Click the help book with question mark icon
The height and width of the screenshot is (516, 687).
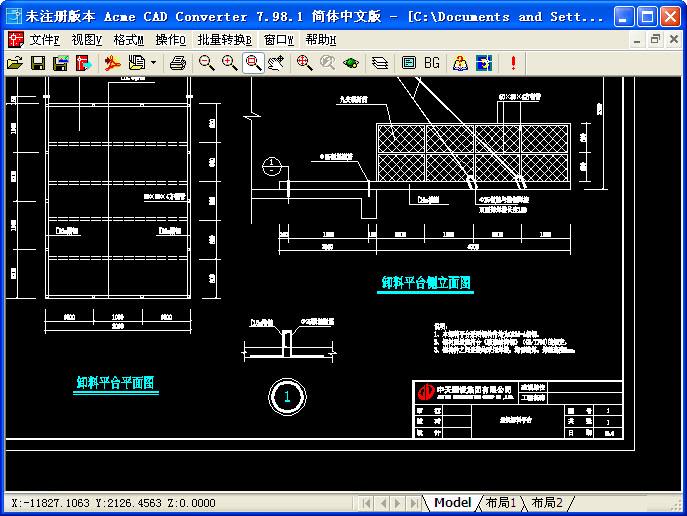[x=460, y=63]
